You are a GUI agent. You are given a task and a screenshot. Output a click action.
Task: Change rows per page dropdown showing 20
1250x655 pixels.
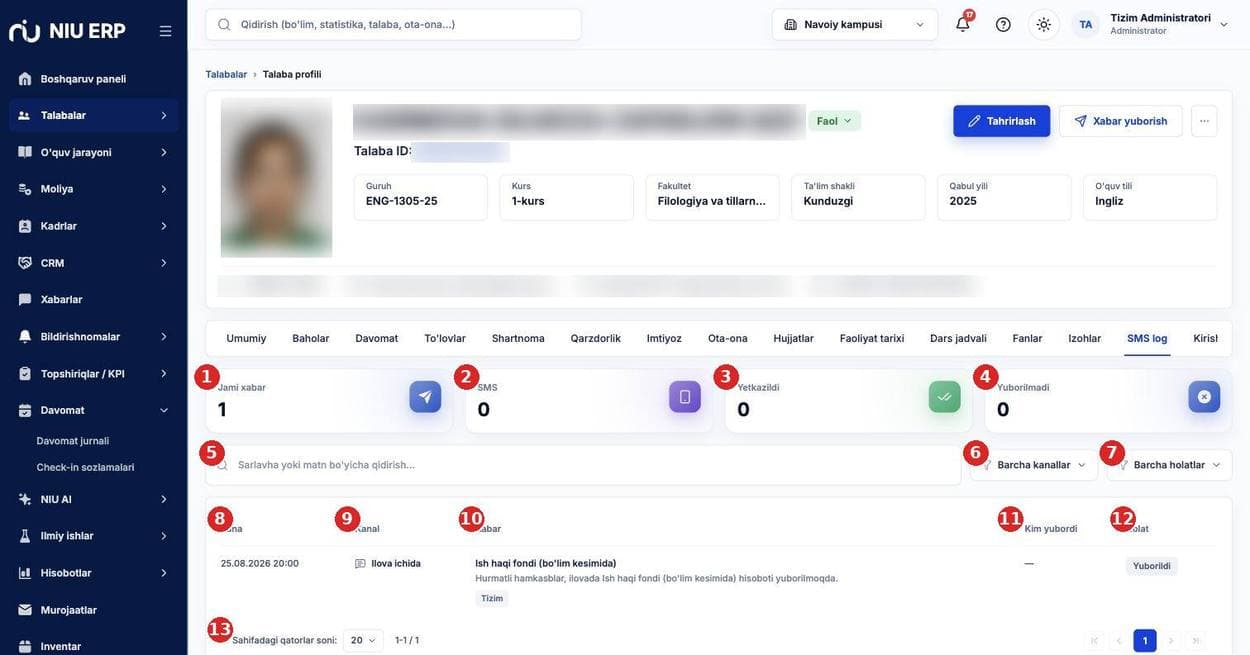[363, 640]
